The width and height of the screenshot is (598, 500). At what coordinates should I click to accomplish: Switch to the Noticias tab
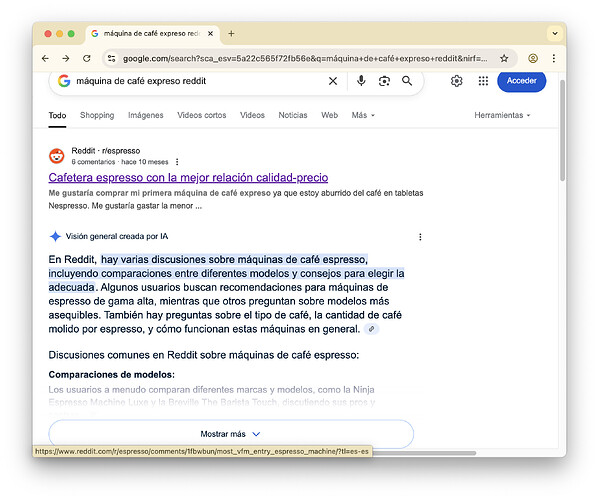coord(293,115)
